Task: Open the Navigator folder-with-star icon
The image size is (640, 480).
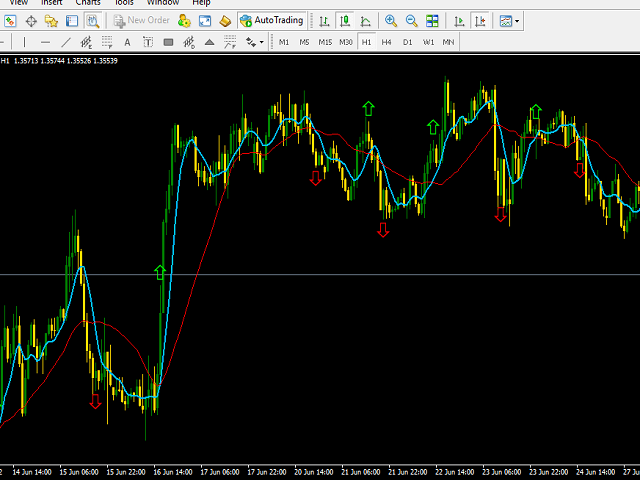Action: 51,21
